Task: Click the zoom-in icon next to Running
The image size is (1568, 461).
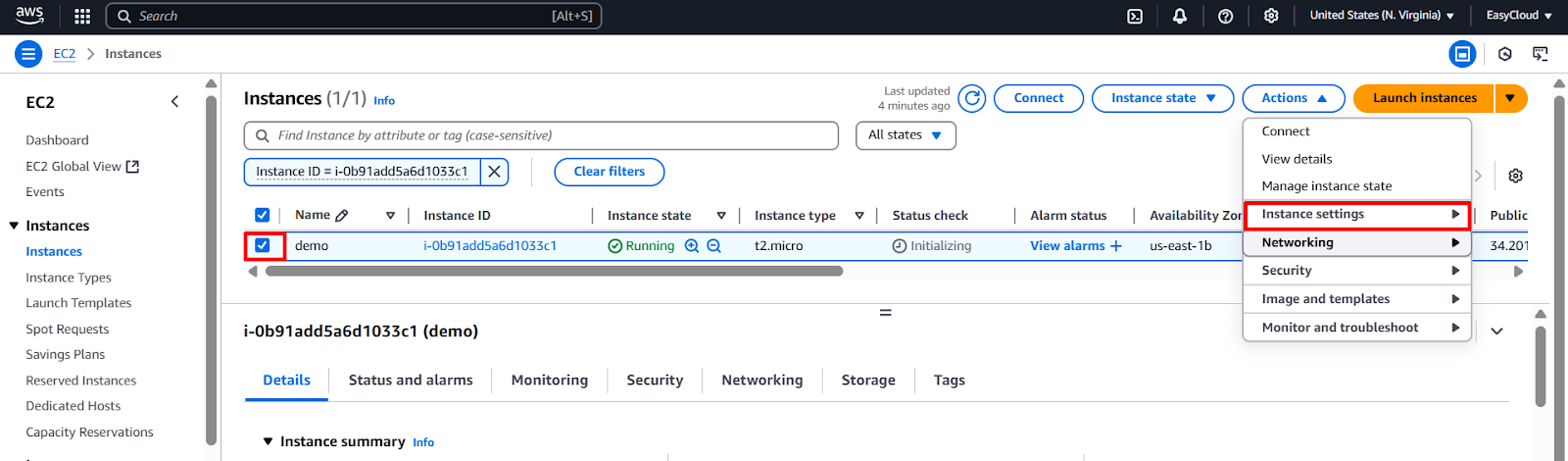Action: [x=692, y=246]
